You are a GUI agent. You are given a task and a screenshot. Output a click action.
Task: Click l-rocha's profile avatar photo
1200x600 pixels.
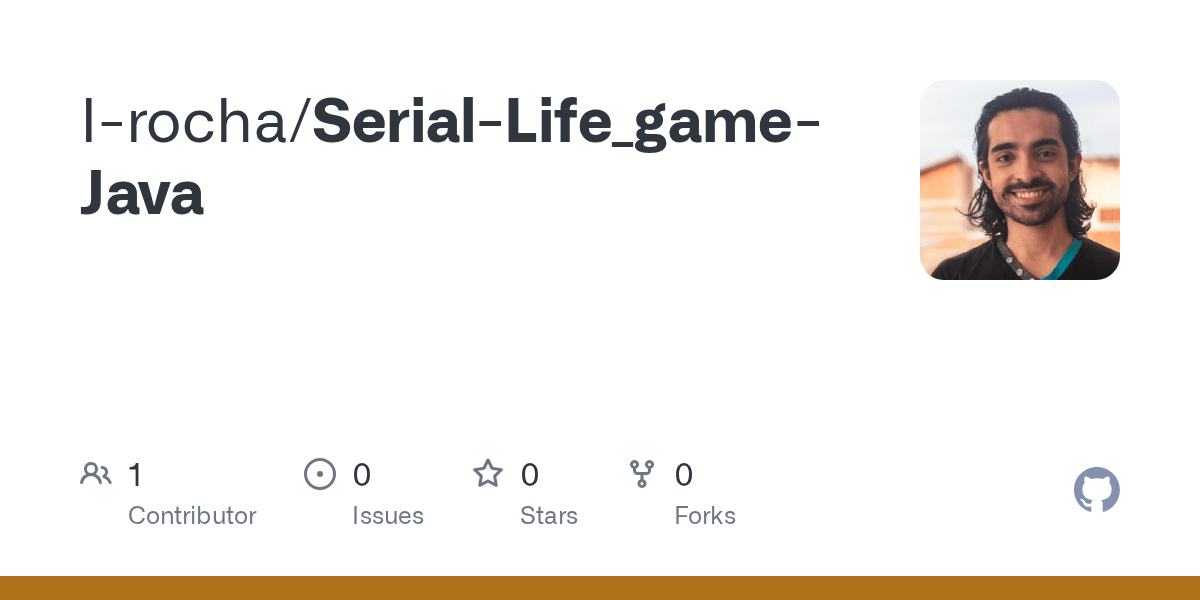[1020, 180]
